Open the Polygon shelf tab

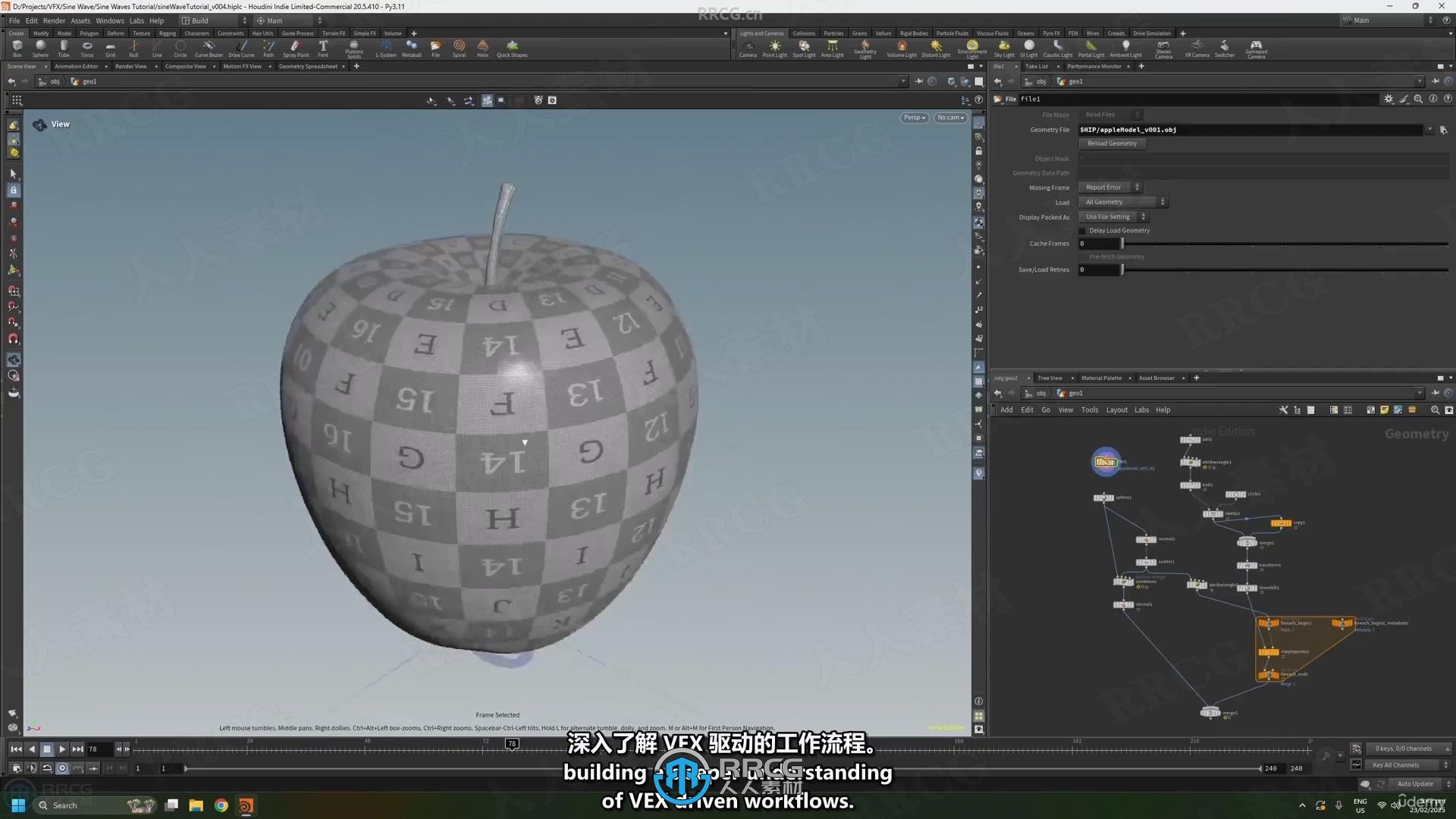89,33
